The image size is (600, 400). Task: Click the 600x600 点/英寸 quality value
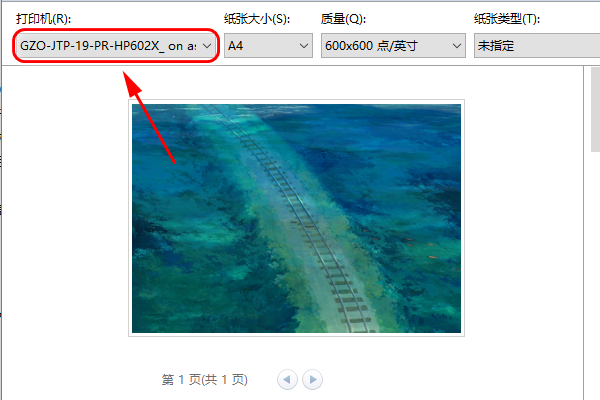point(371,46)
